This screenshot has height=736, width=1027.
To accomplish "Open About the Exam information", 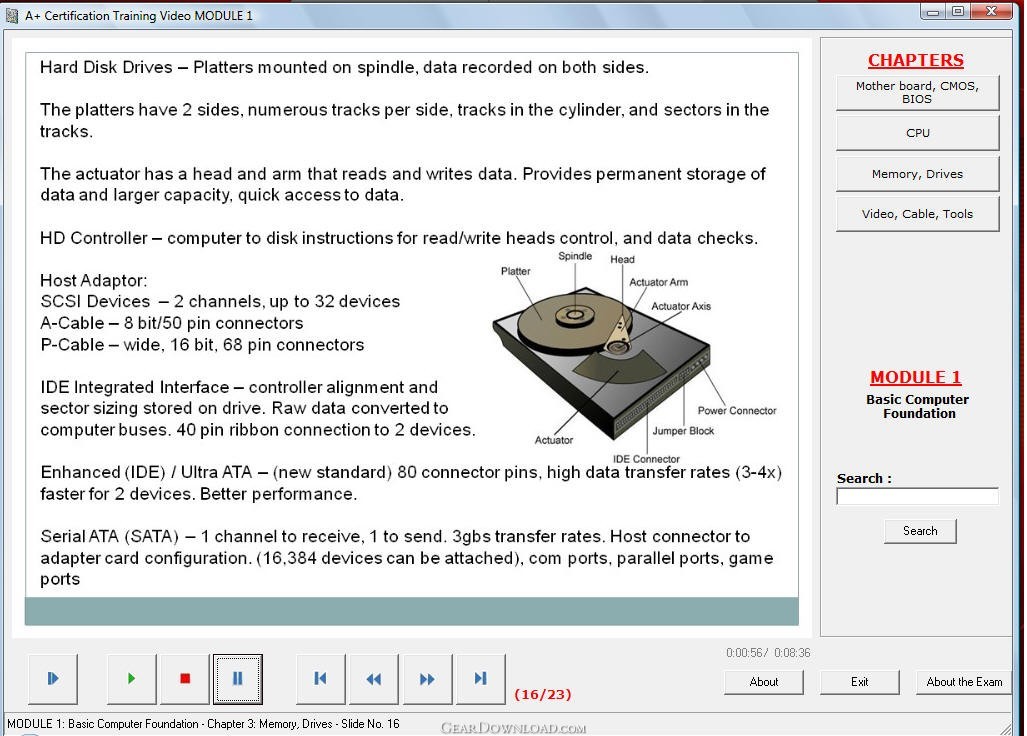I will pos(964,682).
